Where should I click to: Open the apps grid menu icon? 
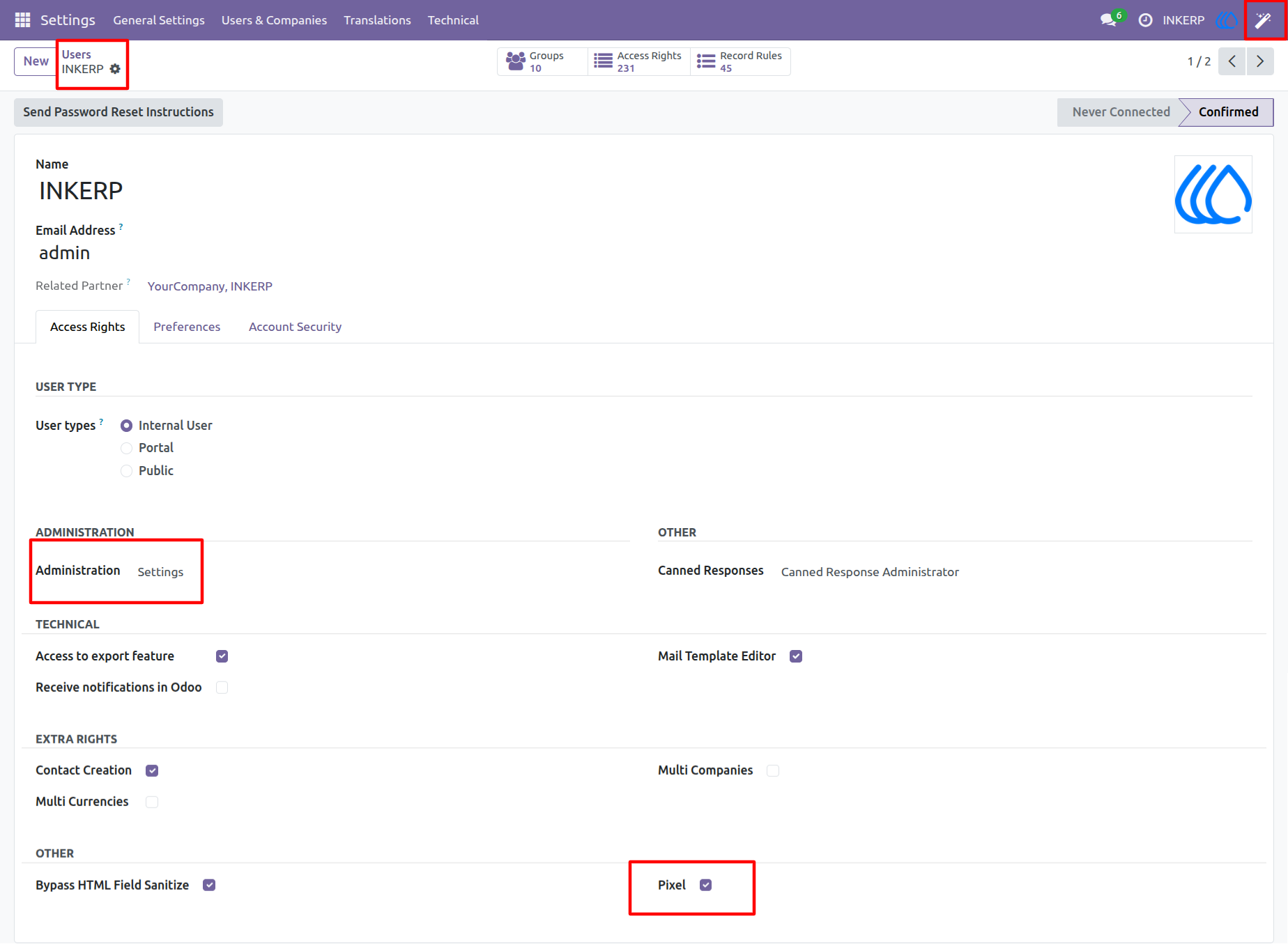point(22,20)
